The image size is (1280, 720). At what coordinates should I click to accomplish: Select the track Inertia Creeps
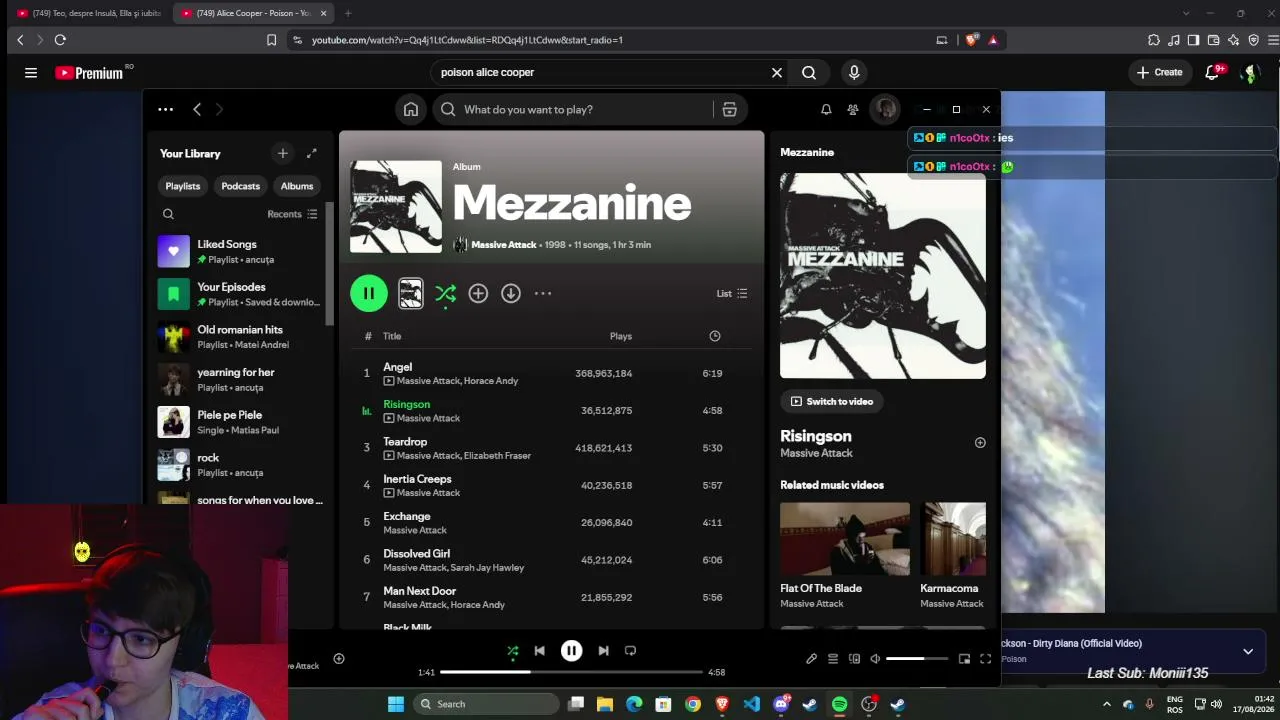[552, 485]
